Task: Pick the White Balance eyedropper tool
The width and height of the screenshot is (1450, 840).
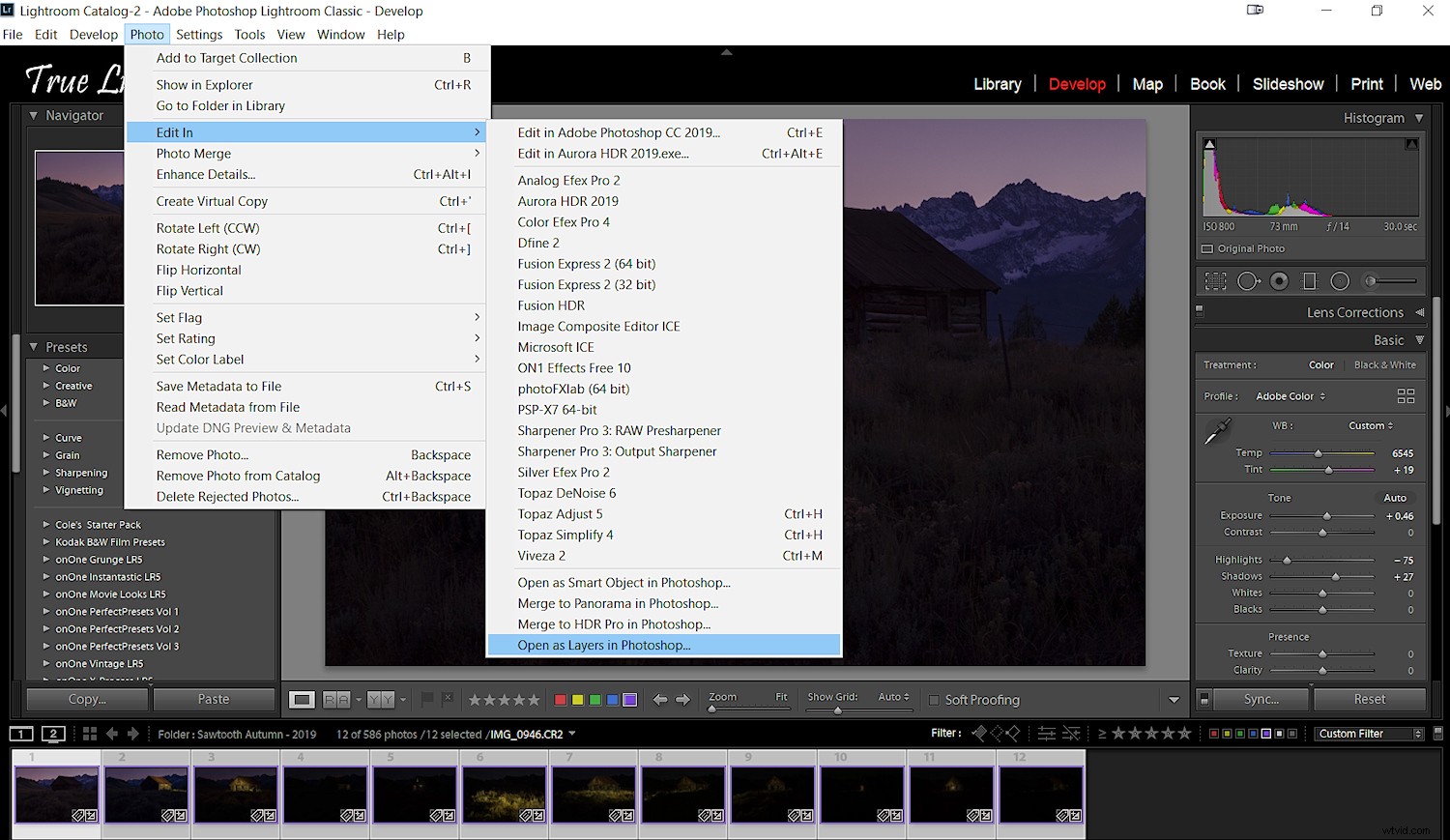Action: [x=1217, y=431]
